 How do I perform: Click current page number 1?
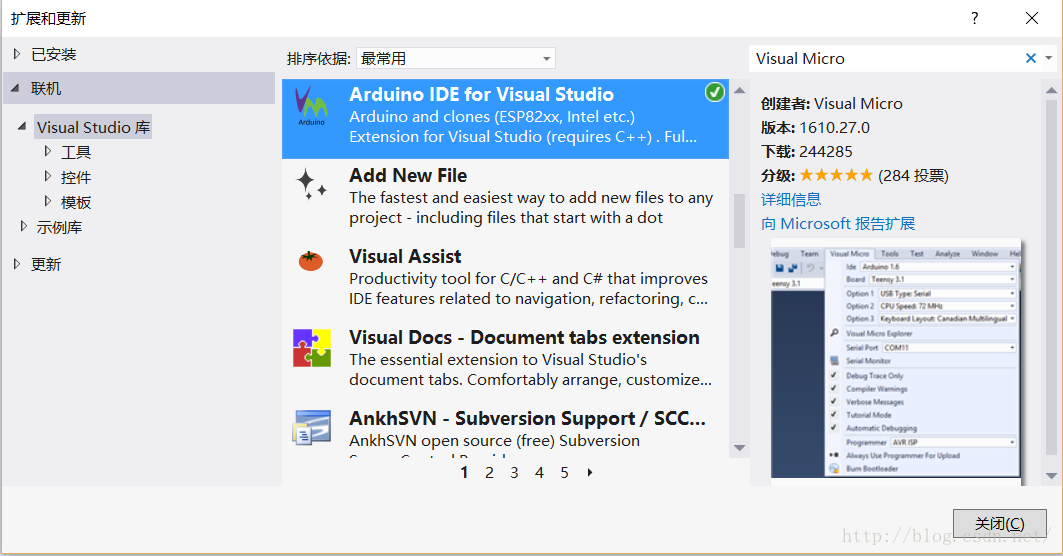click(x=464, y=473)
